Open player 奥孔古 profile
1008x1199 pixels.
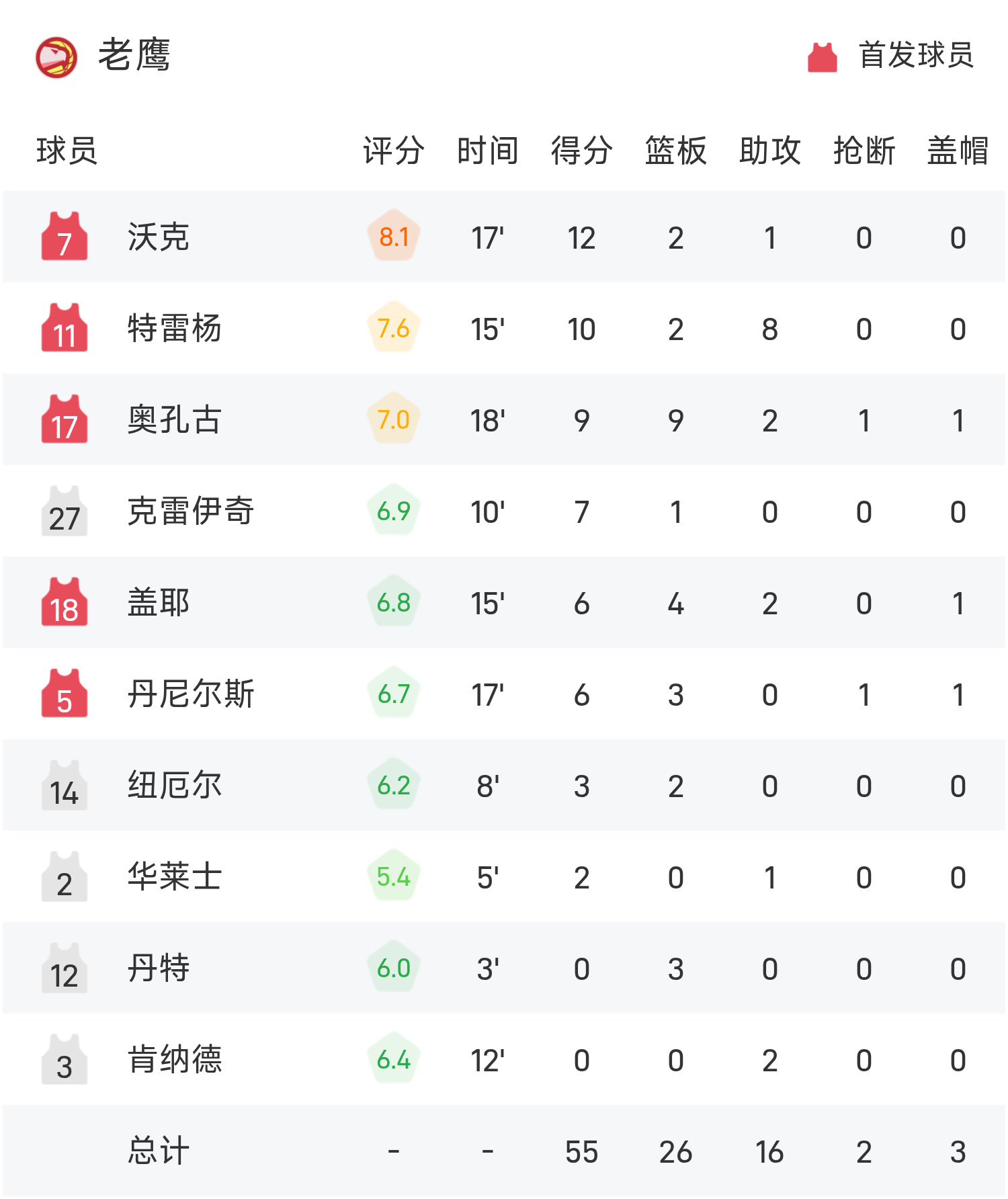[x=174, y=420]
